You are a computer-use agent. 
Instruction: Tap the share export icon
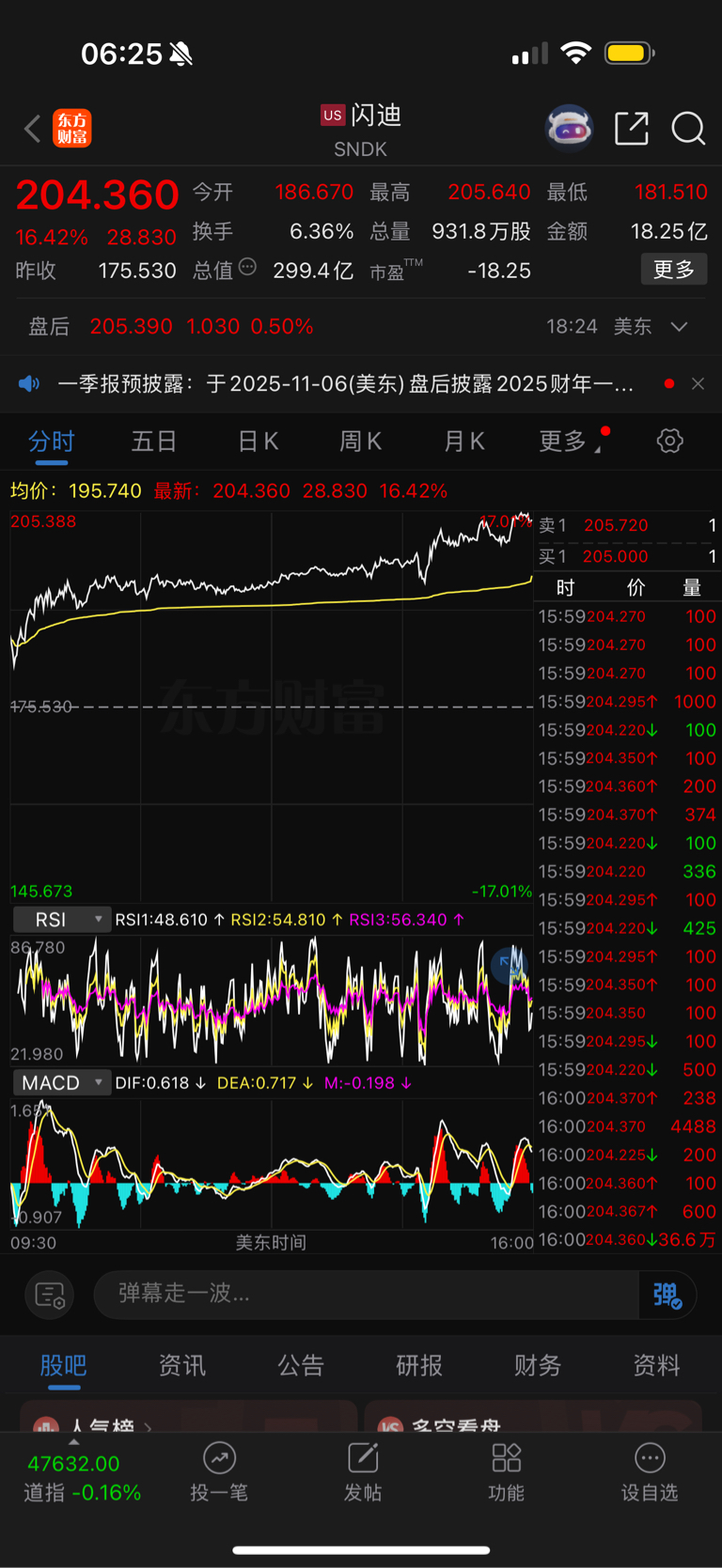[632, 128]
